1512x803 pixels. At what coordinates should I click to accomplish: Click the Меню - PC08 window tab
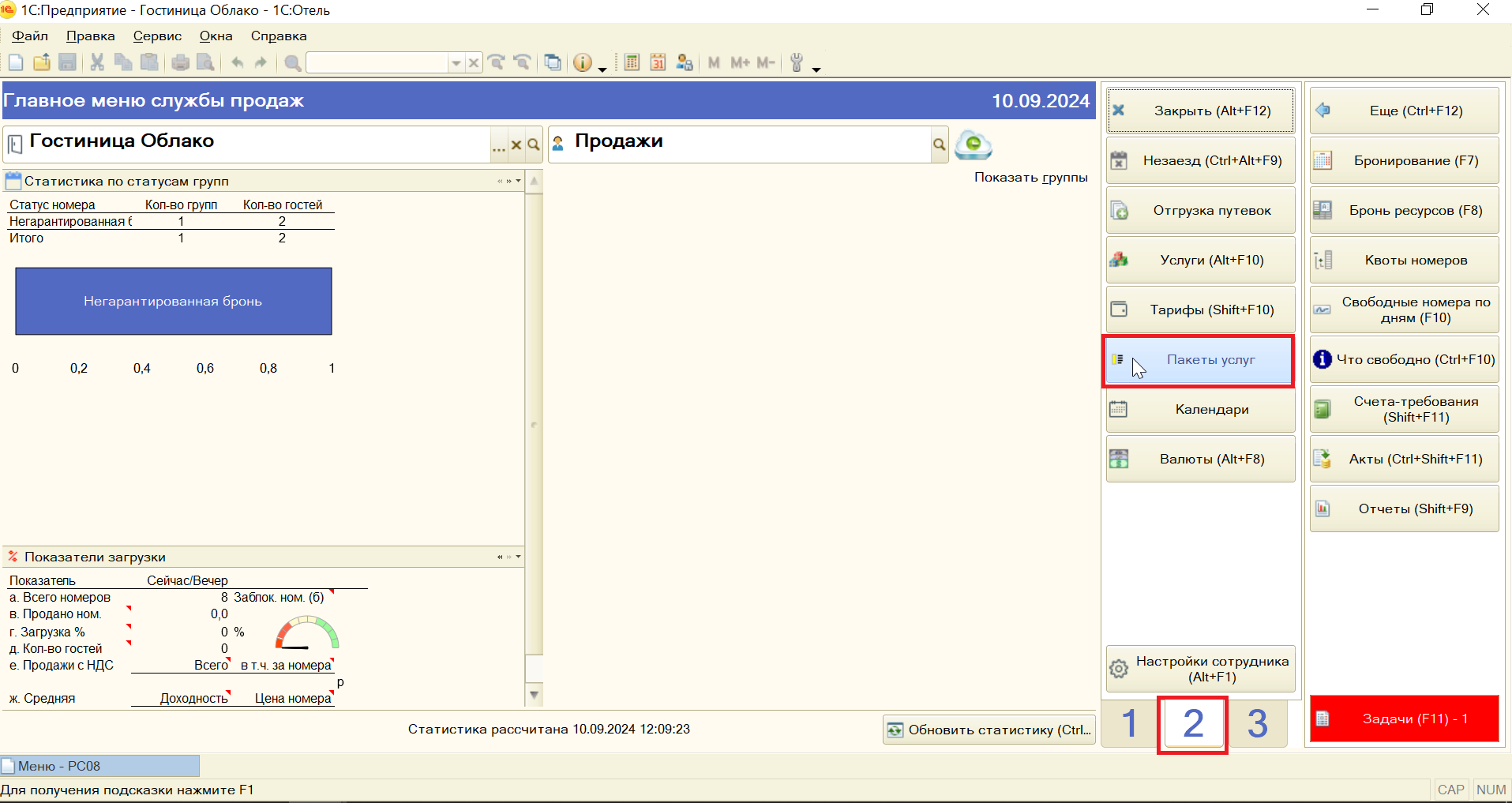click(x=100, y=766)
